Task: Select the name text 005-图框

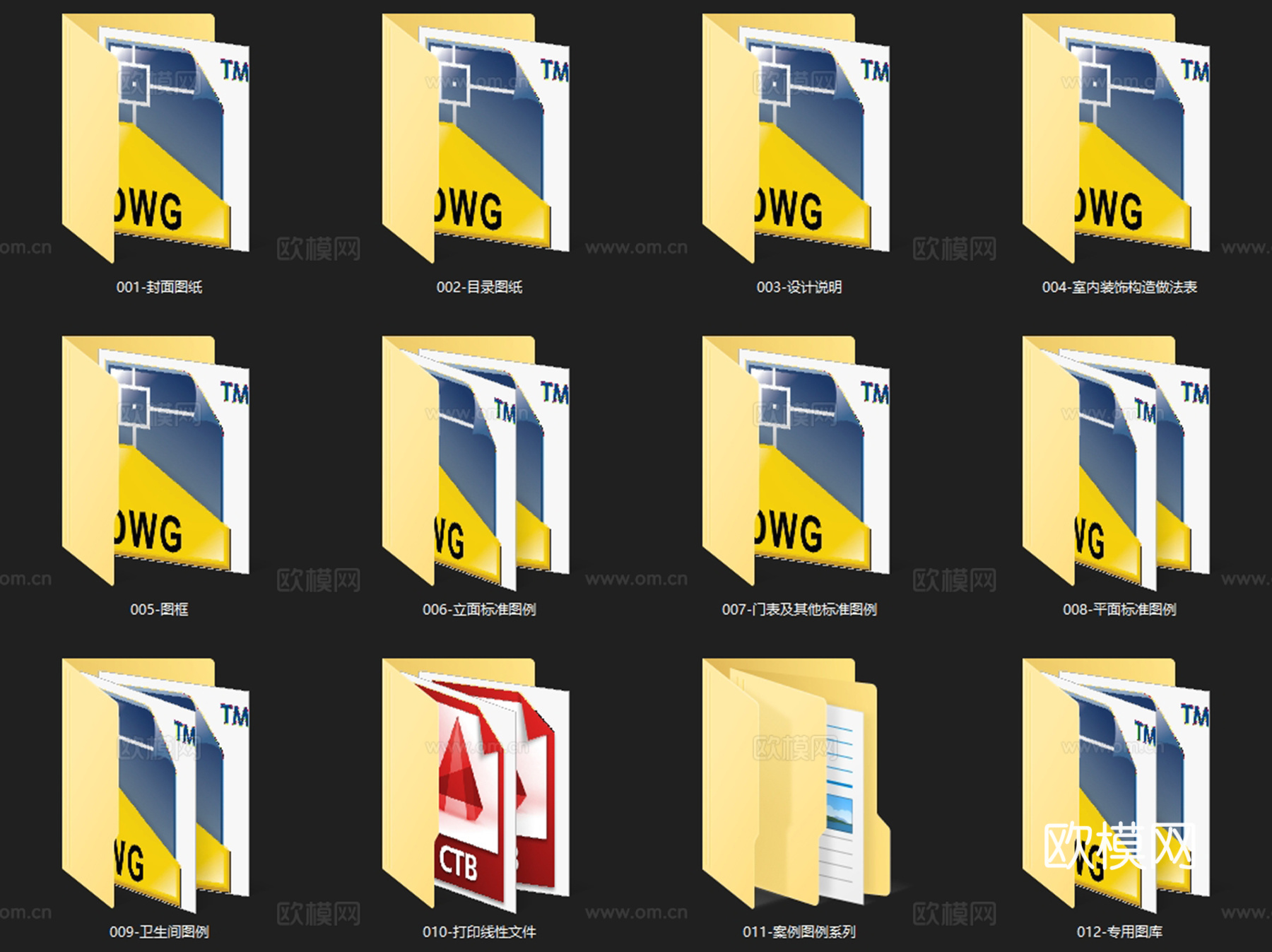Action: coord(159,609)
